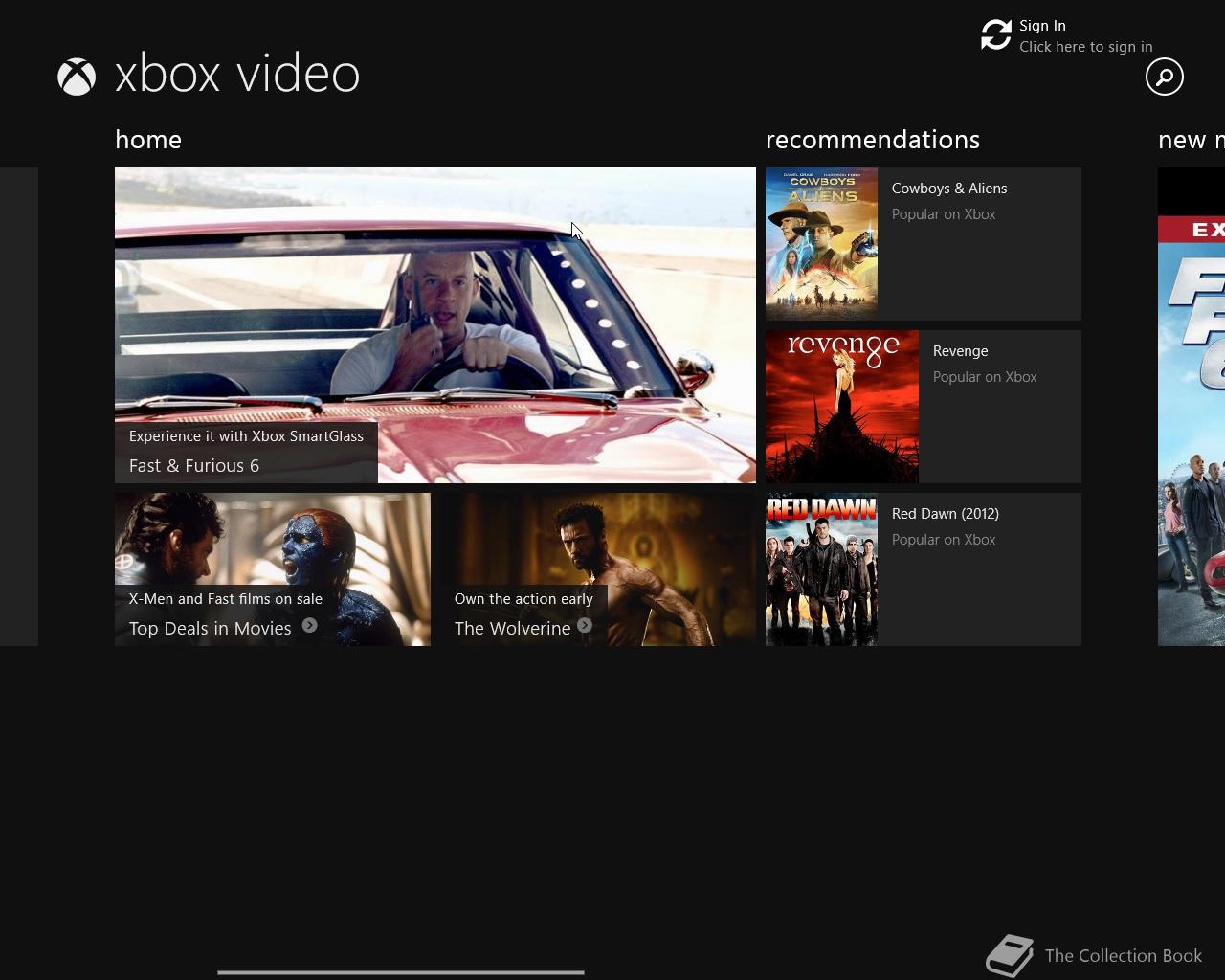Click 'Popular on Xbox' under Revenge

click(985, 377)
